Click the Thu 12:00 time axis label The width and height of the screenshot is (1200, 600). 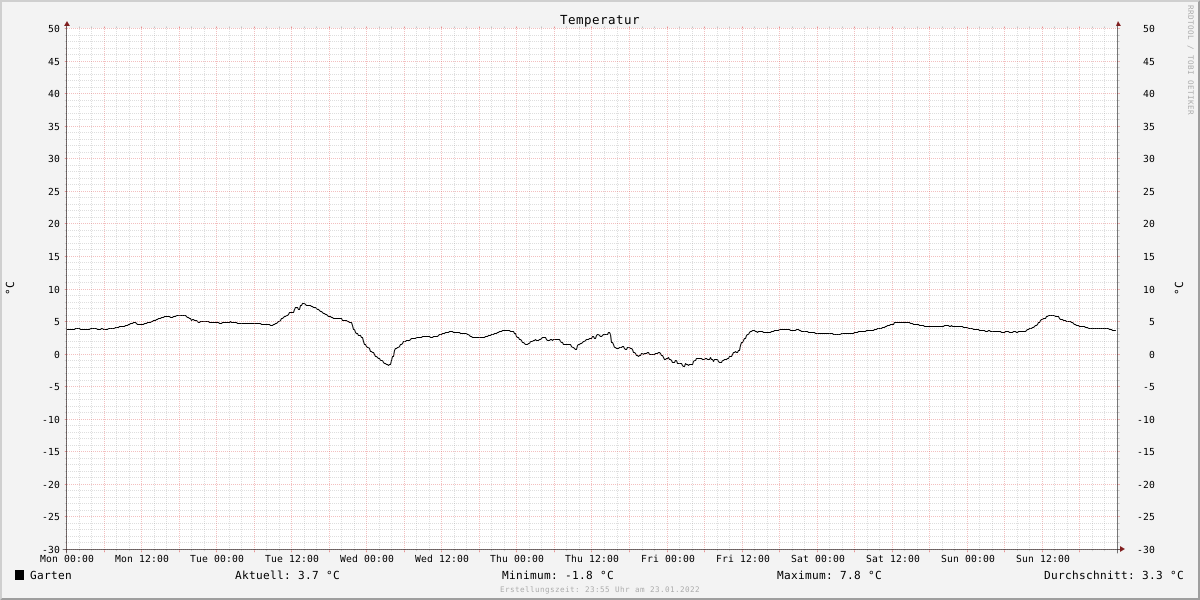[x=592, y=559]
